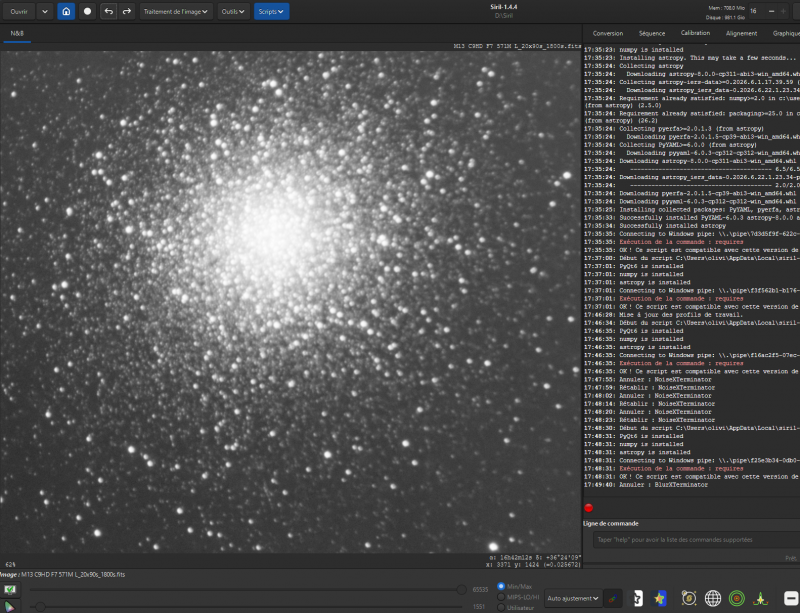Screen dimensions: 800x613
Task: Select the Min/Max radio button
Action: [501, 586]
